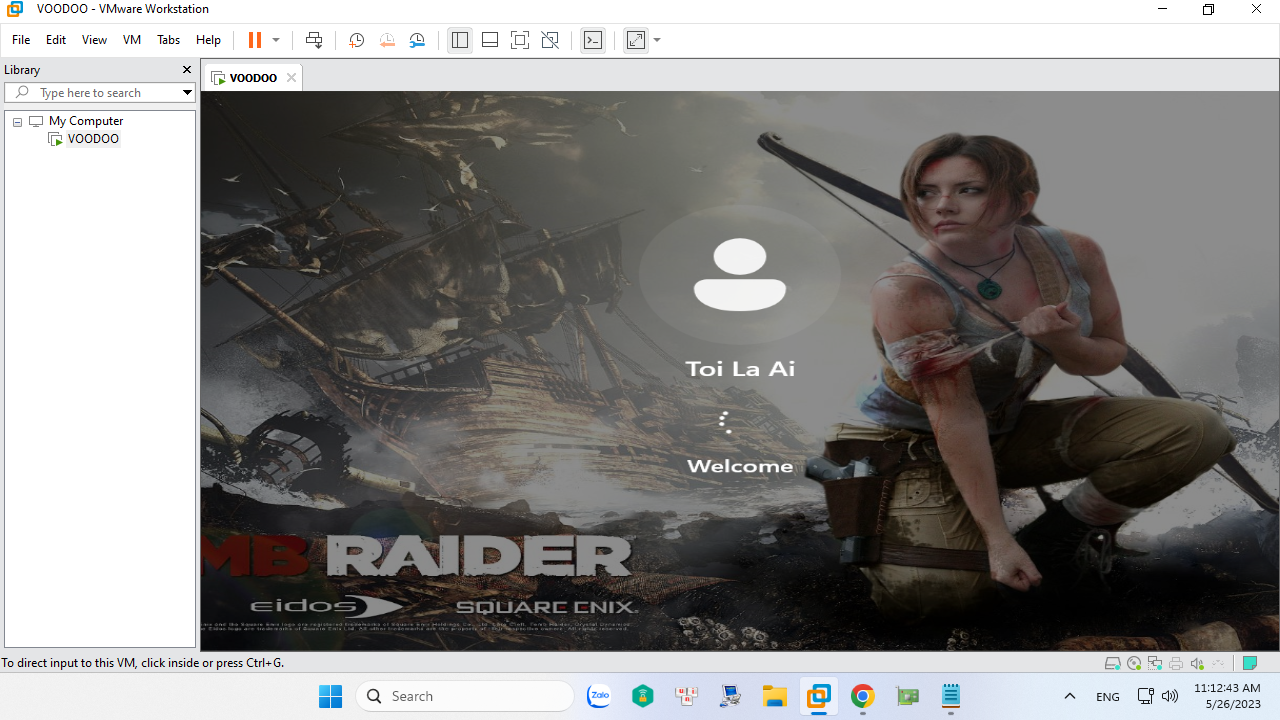Image resolution: width=1280 pixels, height=720 pixels.
Task: Toggle Unity mode icon
Action: pos(550,40)
